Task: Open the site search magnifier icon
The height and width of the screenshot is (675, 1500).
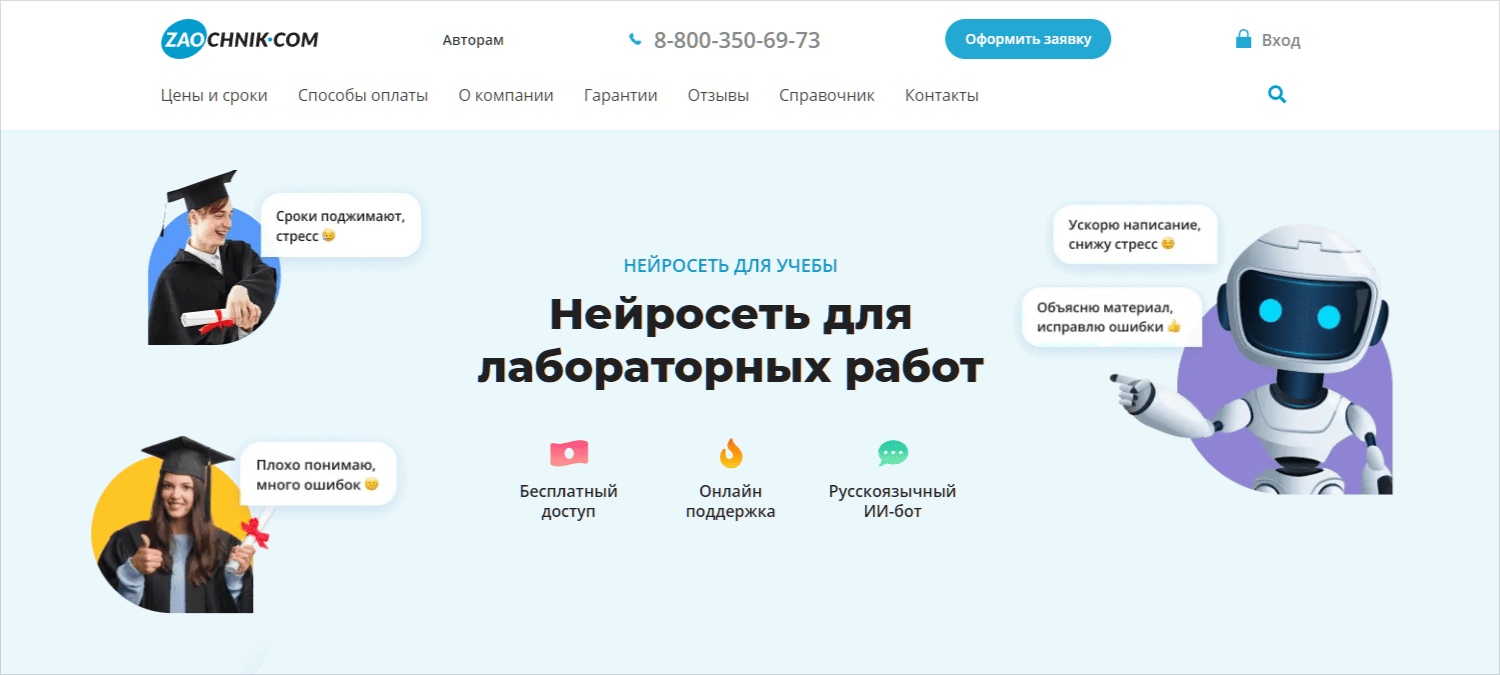Action: coord(1276,95)
